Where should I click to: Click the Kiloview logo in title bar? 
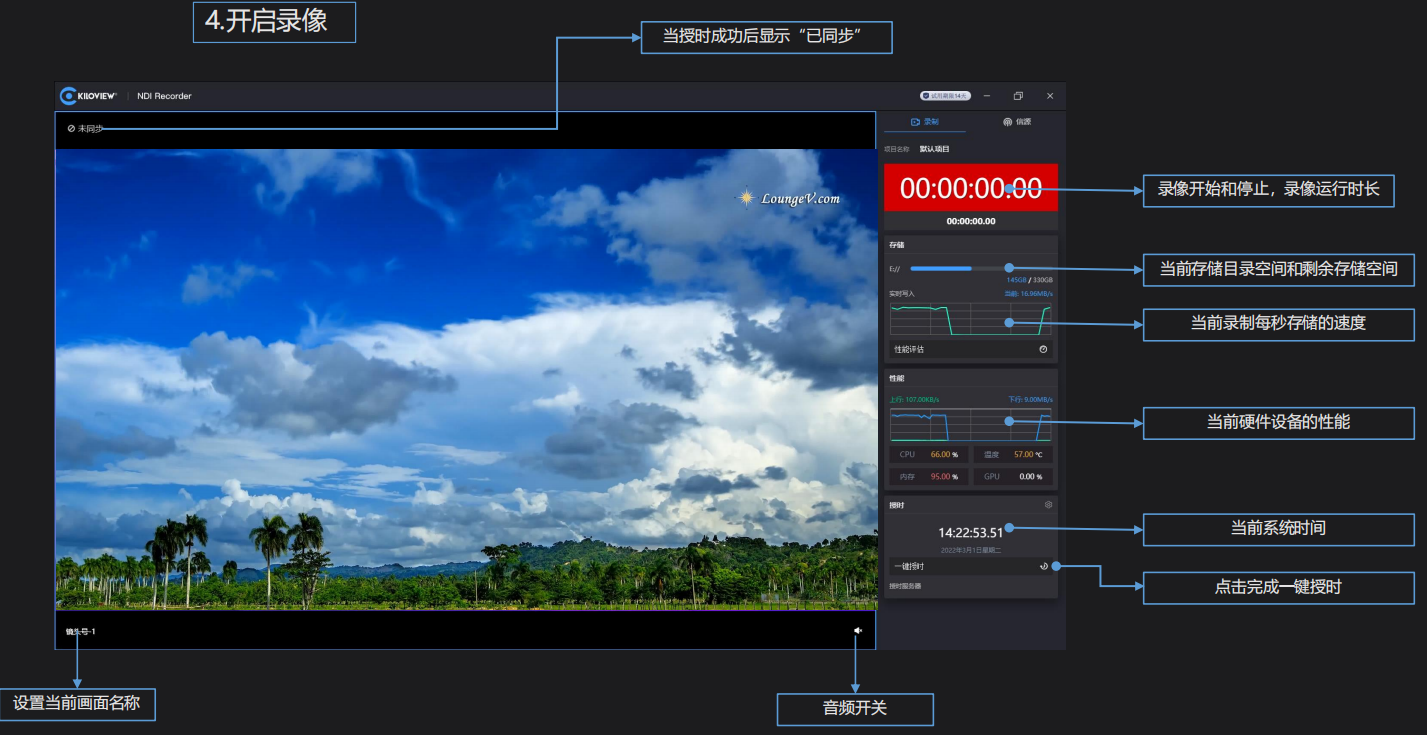(x=88, y=96)
